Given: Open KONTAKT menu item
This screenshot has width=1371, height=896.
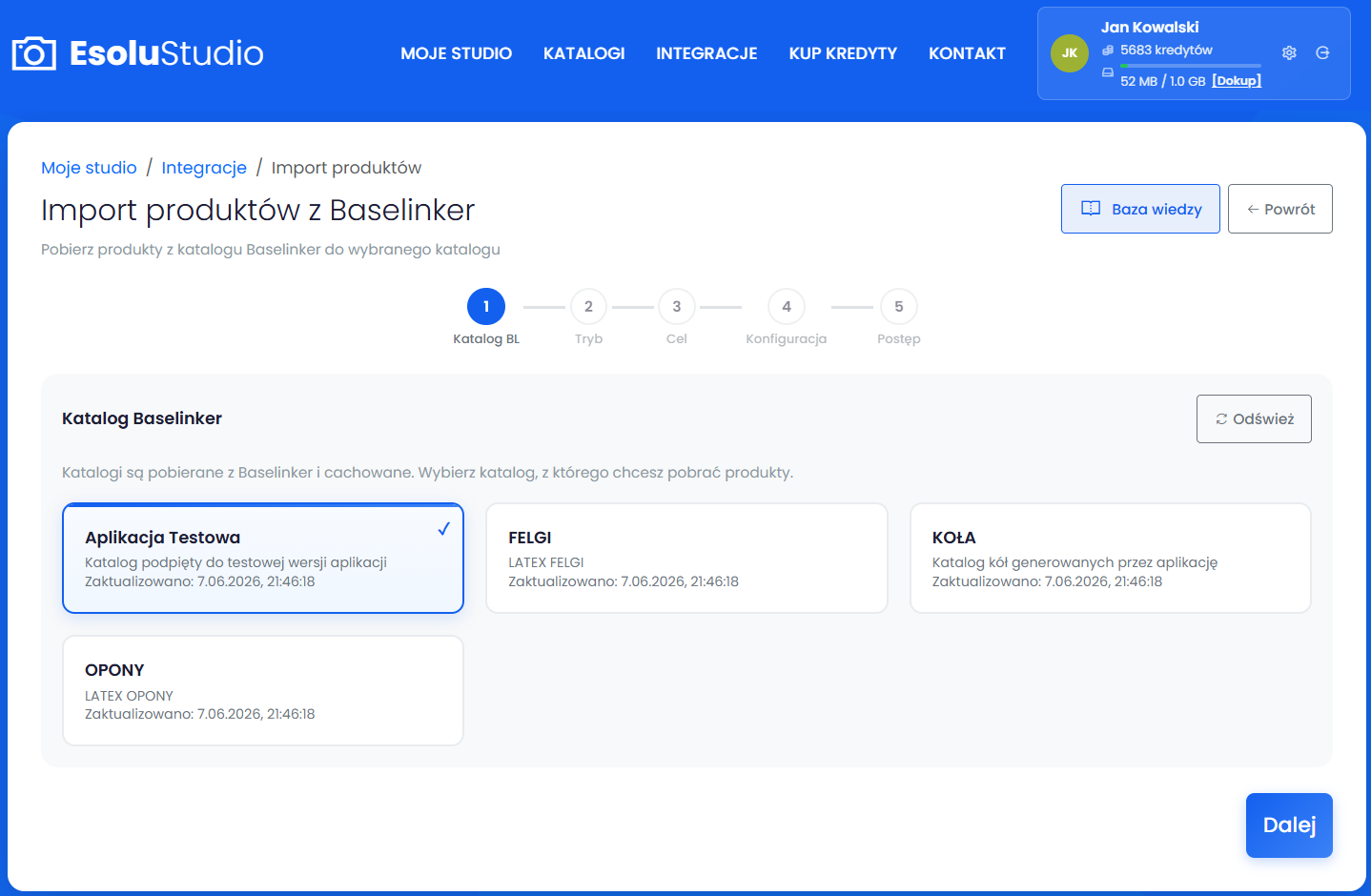Looking at the screenshot, I should click(967, 53).
